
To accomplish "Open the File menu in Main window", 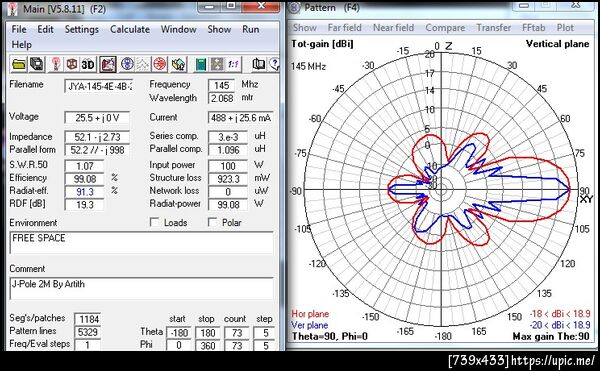I will pos(19,29).
